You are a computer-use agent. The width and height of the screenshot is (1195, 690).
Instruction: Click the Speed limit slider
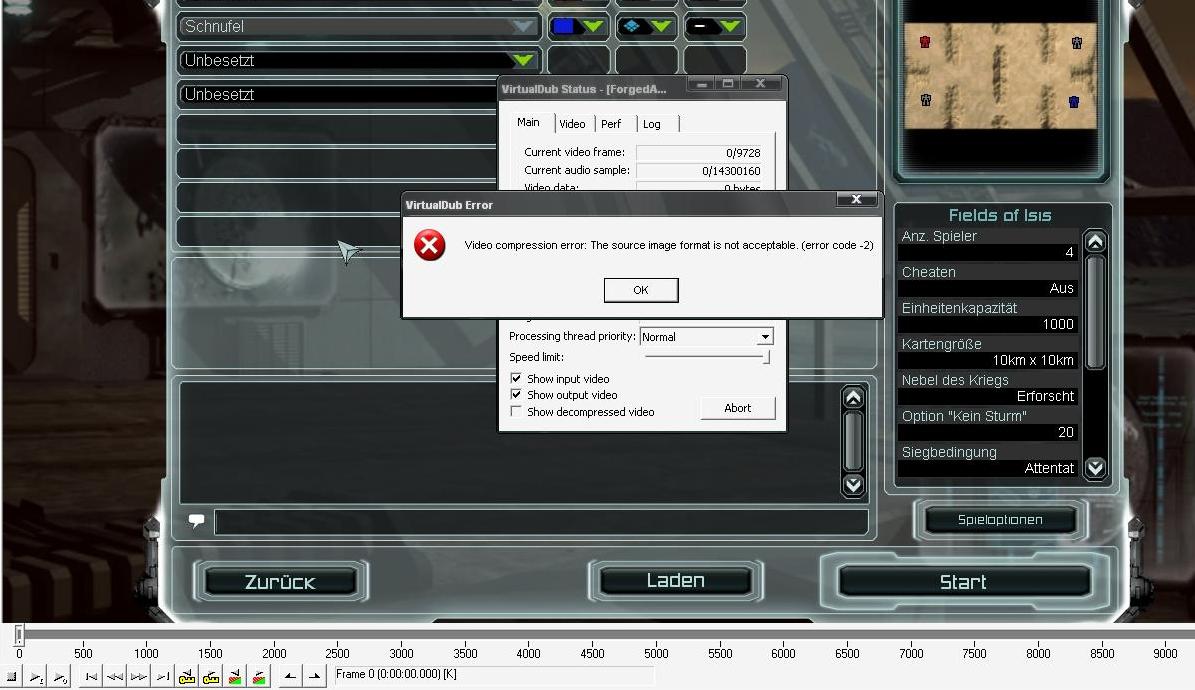(706, 357)
